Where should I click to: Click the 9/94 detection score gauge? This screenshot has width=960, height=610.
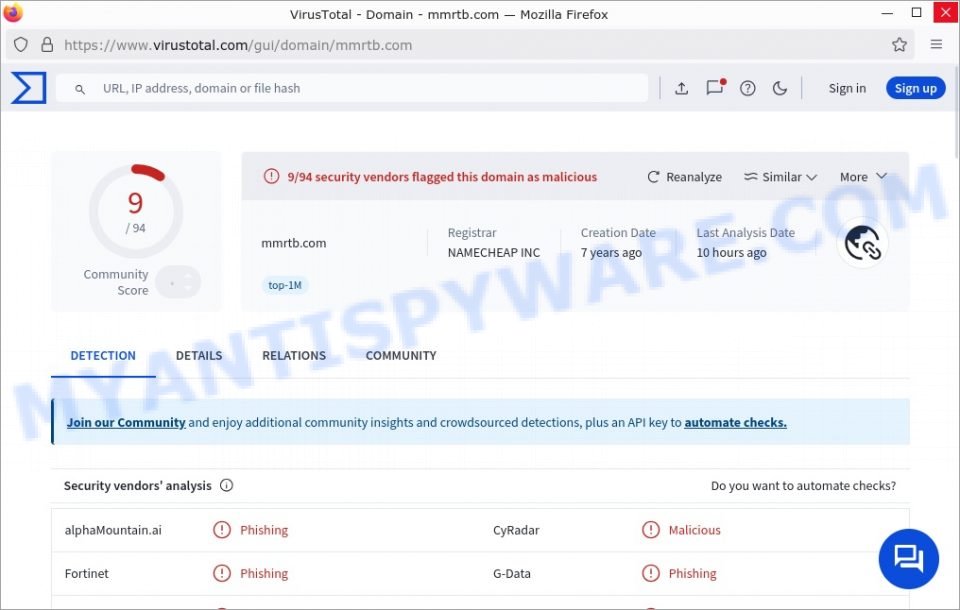[135, 210]
